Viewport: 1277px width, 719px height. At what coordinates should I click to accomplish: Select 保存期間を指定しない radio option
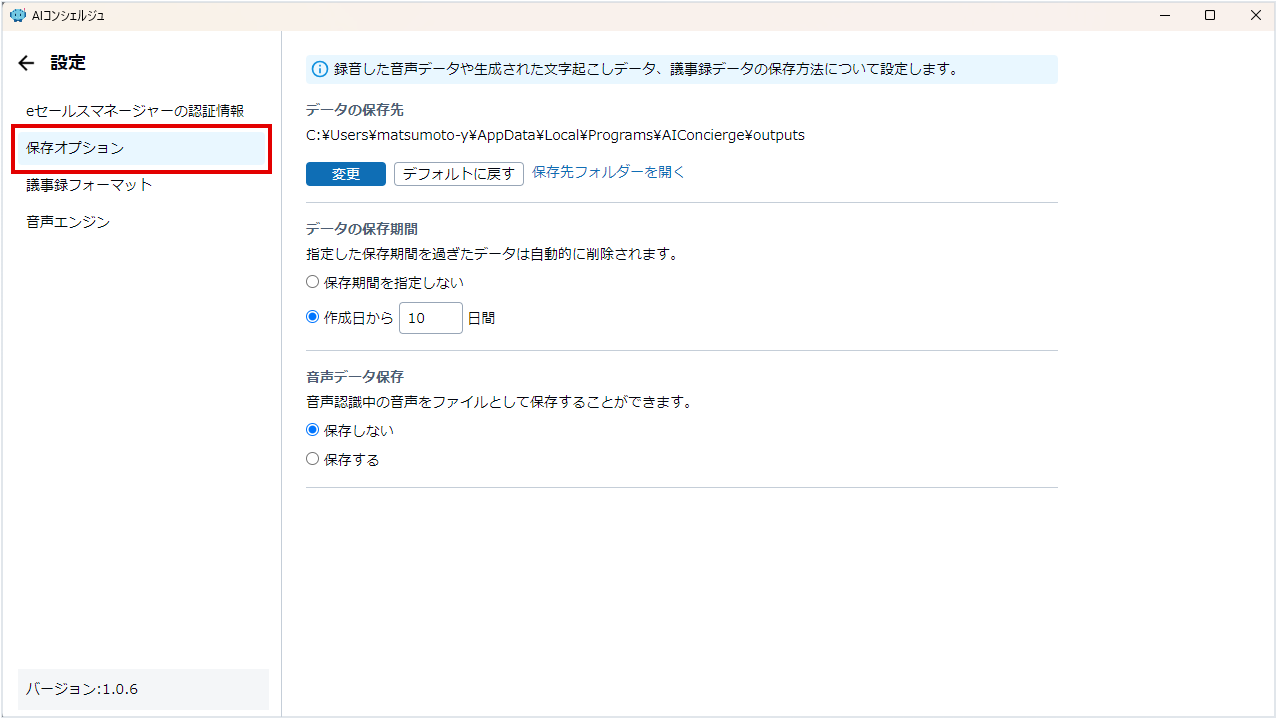click(313, 282)
